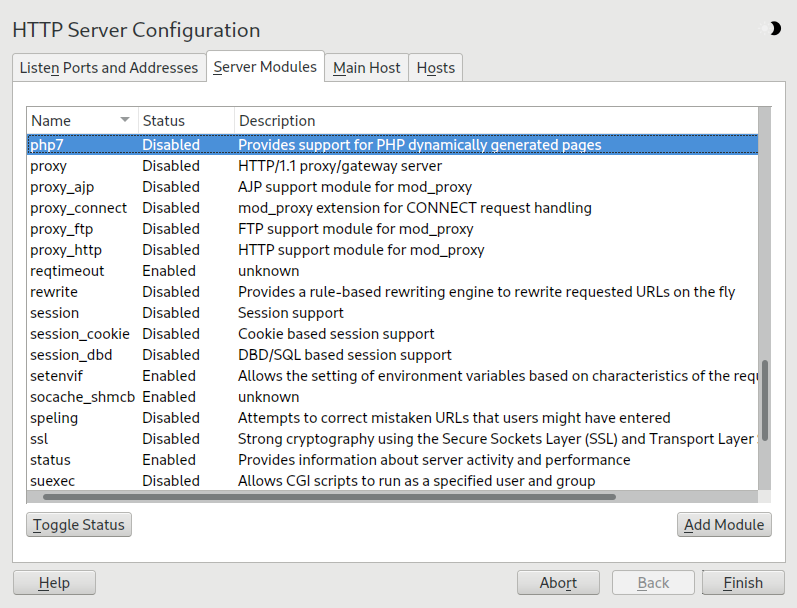Image resolution: width=797 pixels, height=608 pixels.
Task: Select the status module row
Action: [x=50, y=460]
